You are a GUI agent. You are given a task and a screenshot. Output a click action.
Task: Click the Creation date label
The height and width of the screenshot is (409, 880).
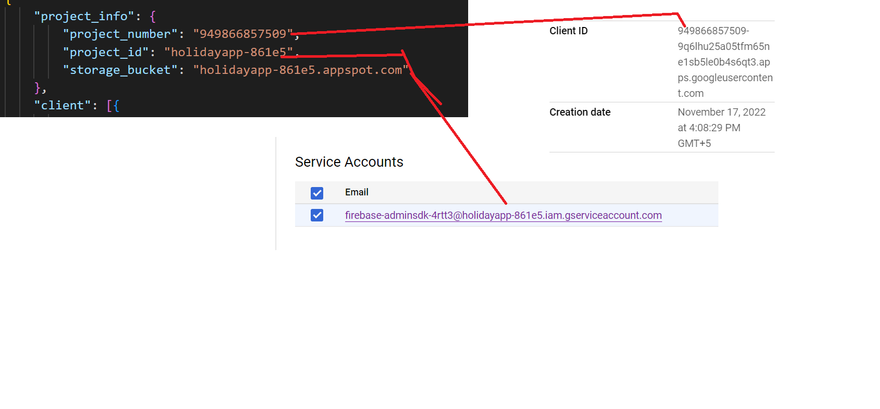(580, 112)
